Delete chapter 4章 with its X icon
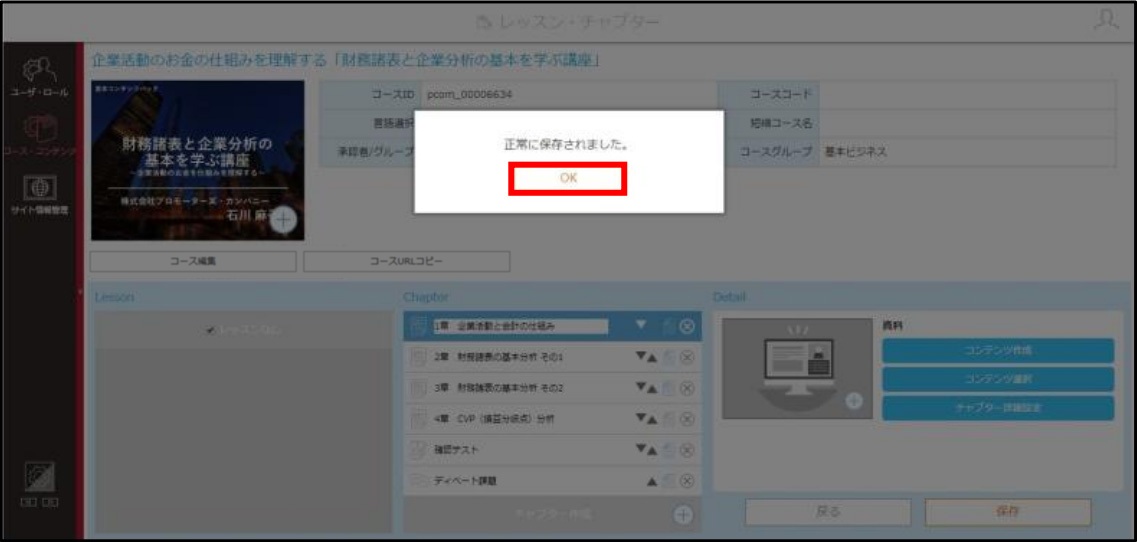The image size is (1137, 542). coord(687,419)
